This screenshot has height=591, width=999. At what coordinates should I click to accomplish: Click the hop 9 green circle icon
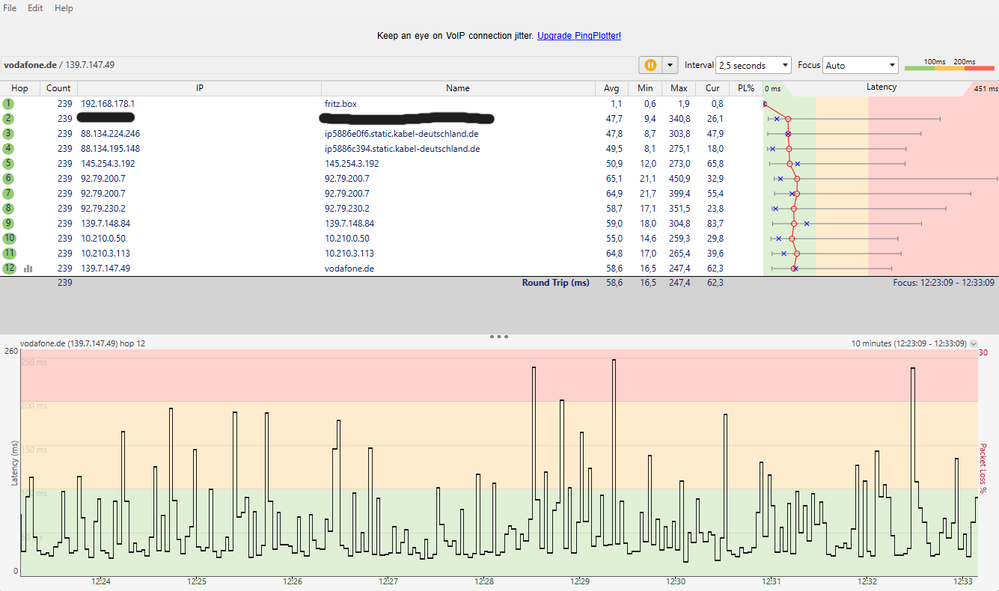[8, 223]
